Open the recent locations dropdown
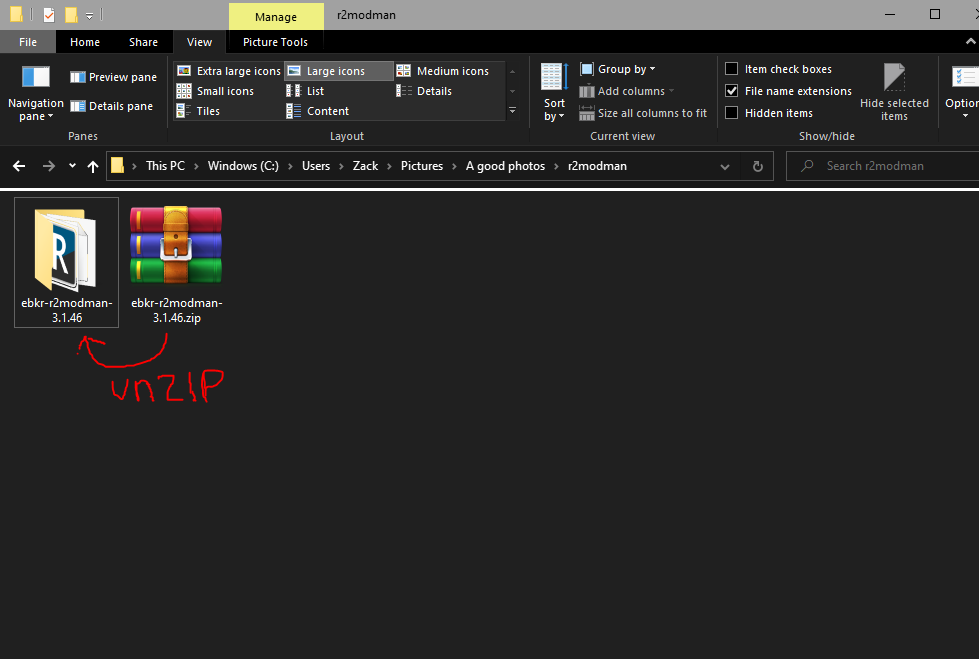 [72, 166]
